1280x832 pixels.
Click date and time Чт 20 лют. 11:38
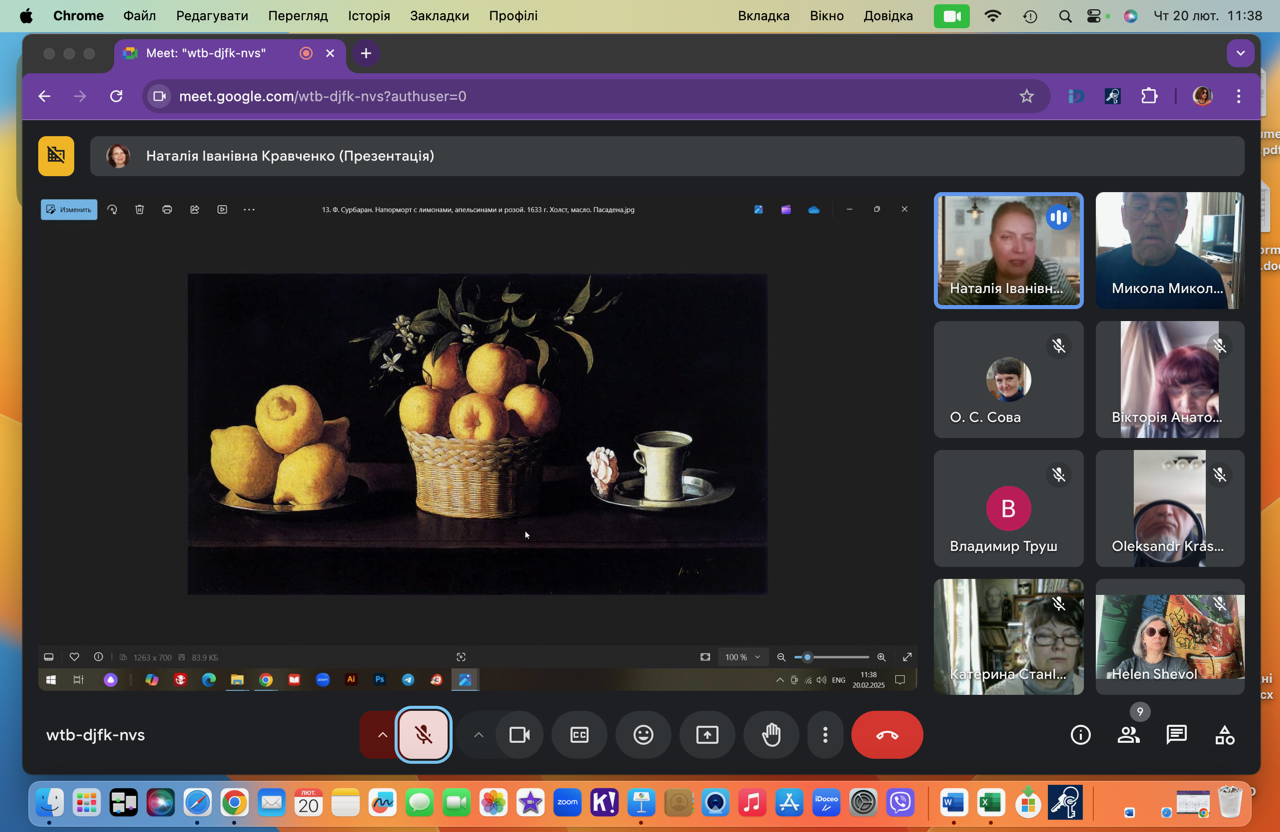(x=1208, y=16)
